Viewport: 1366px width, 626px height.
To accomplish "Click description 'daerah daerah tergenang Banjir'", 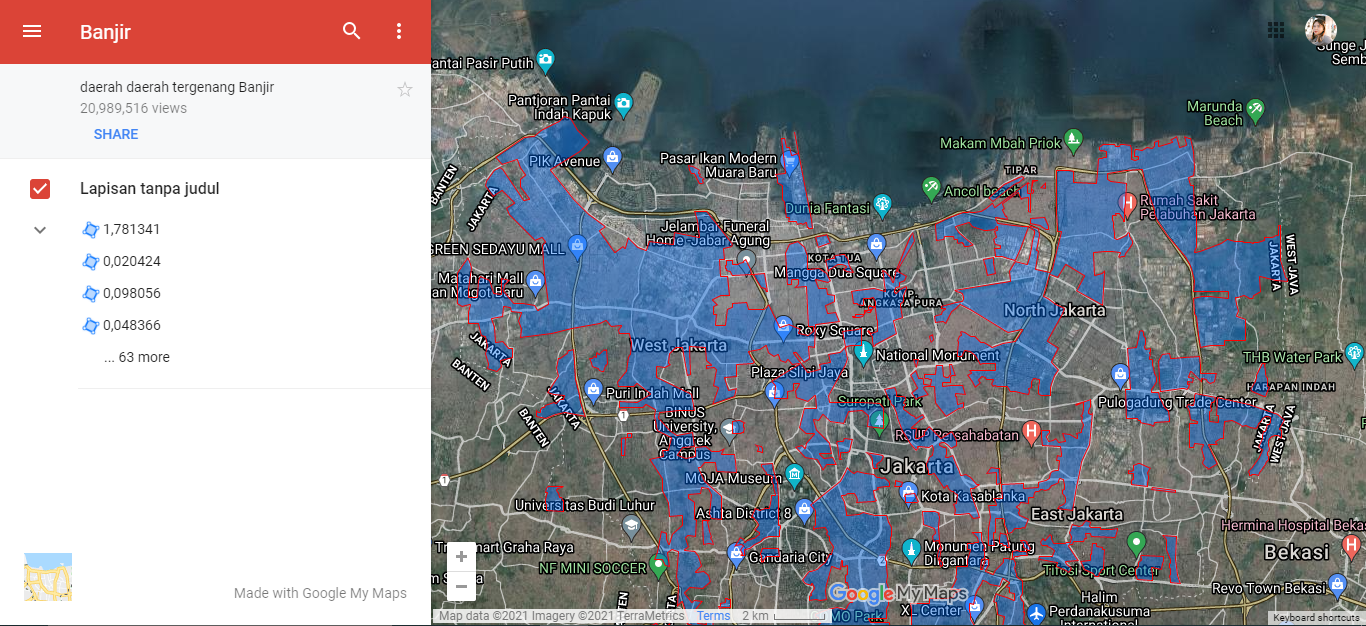I will click(177, 87).
